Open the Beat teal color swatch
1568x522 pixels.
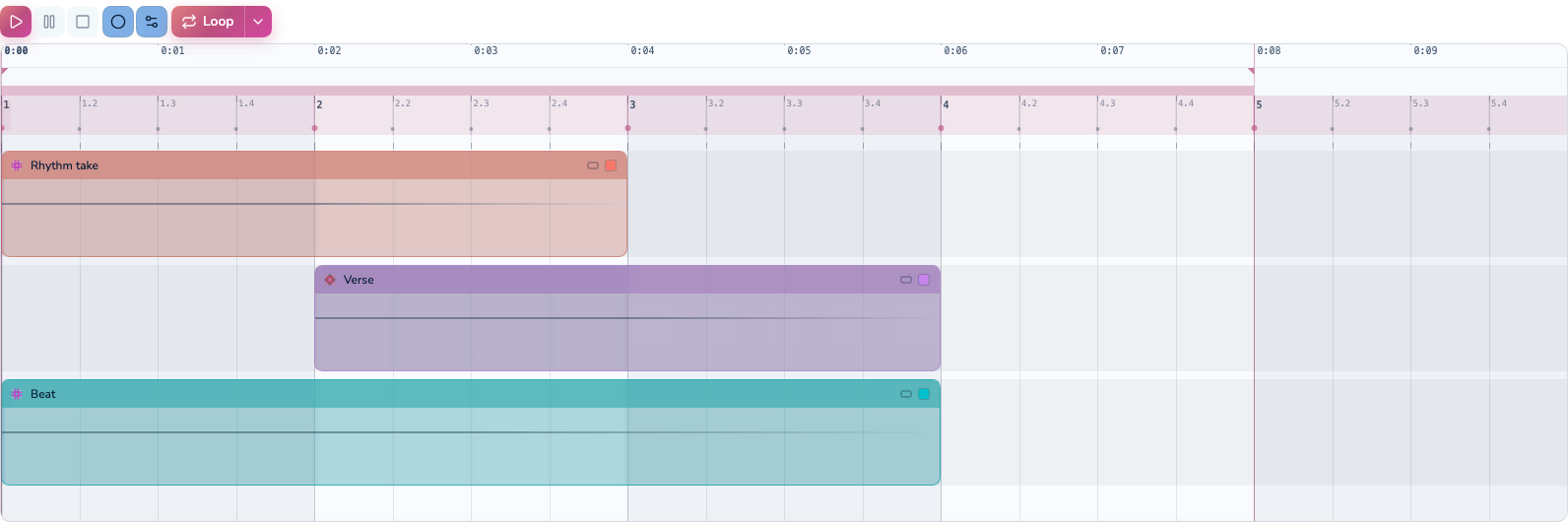(x=924, y=394)
